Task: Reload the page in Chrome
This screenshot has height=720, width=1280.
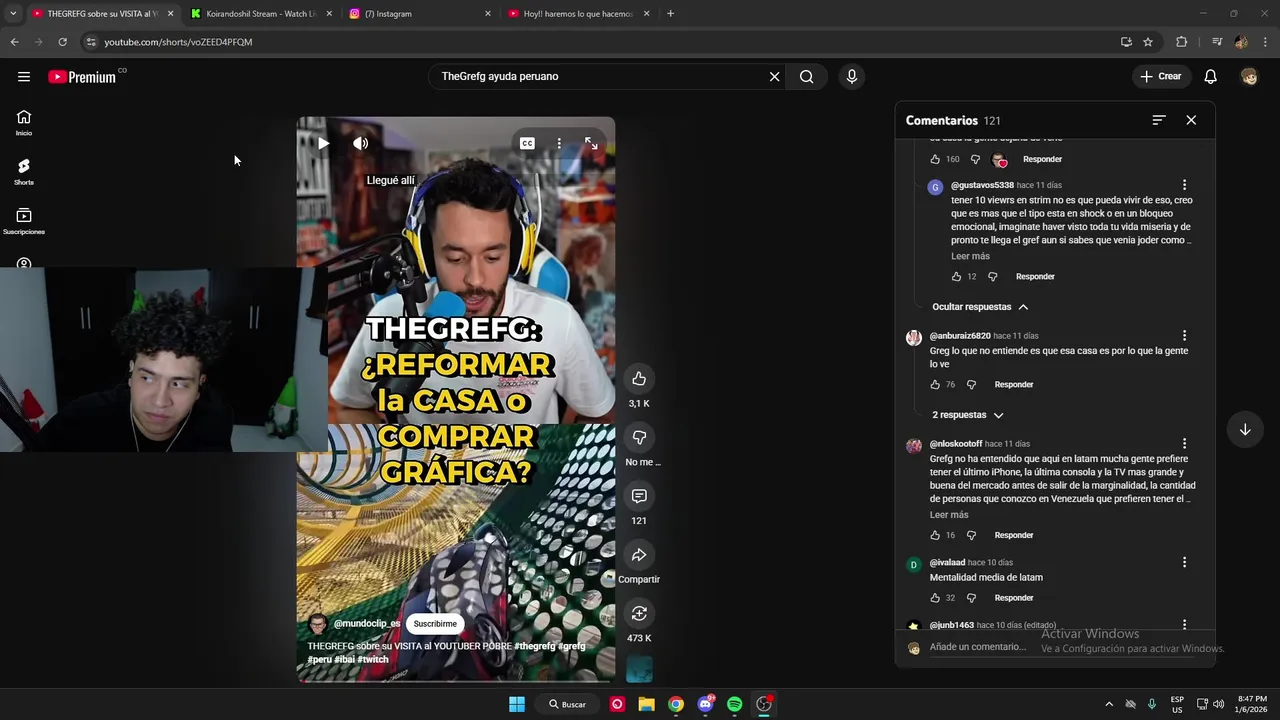Action: 62,42
